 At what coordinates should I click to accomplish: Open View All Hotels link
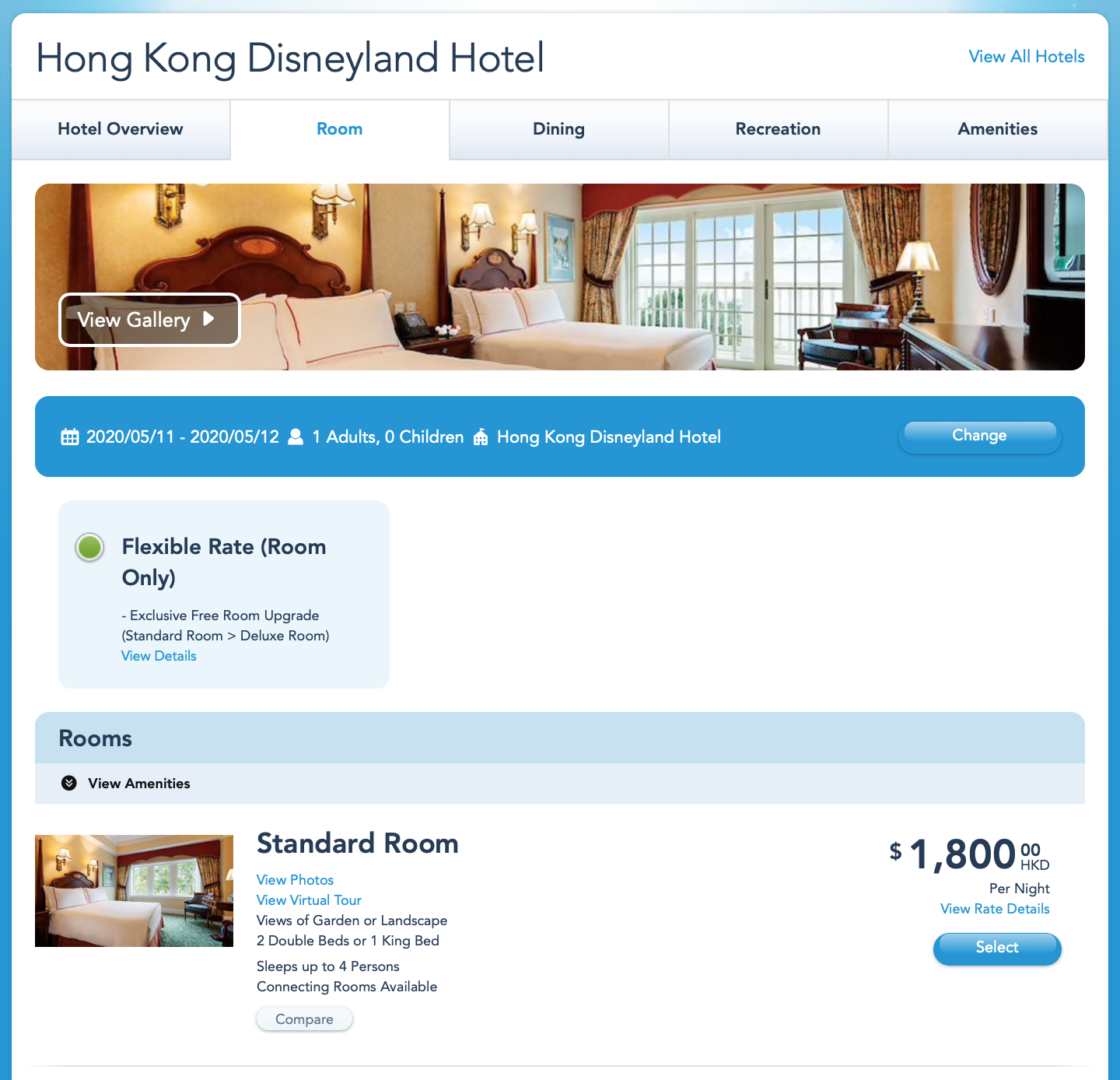[x=1026, y=56]
